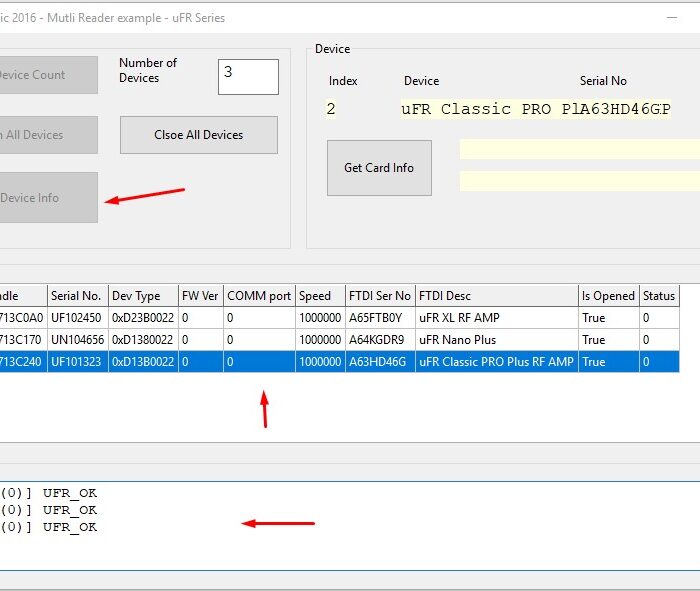Click FTDI serial A63HD46G cell
The height and width of the screenshot is (591, 700).
point(380,362)
